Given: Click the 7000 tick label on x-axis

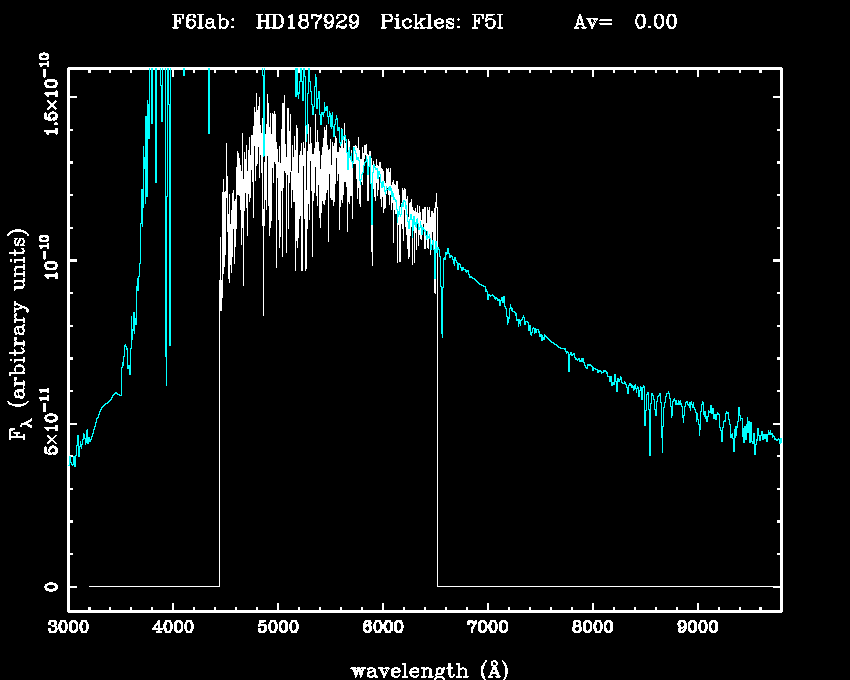Looking at the screenshot, I should tap(487, 629).
